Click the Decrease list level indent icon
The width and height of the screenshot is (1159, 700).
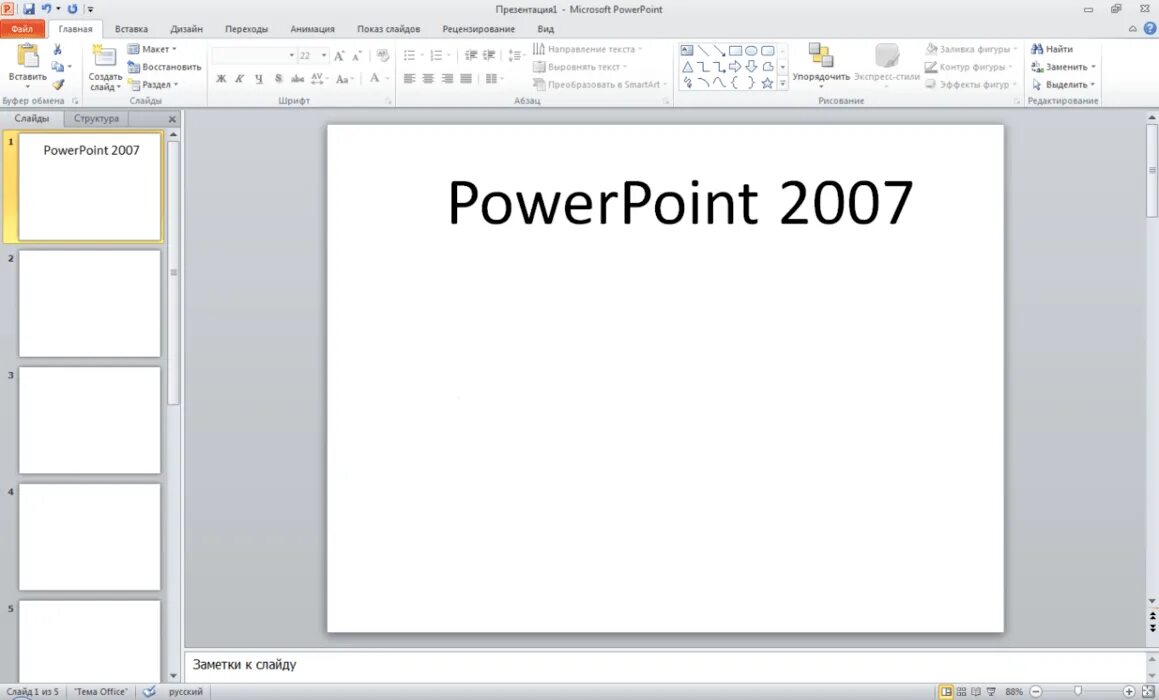tap(471, 55)
